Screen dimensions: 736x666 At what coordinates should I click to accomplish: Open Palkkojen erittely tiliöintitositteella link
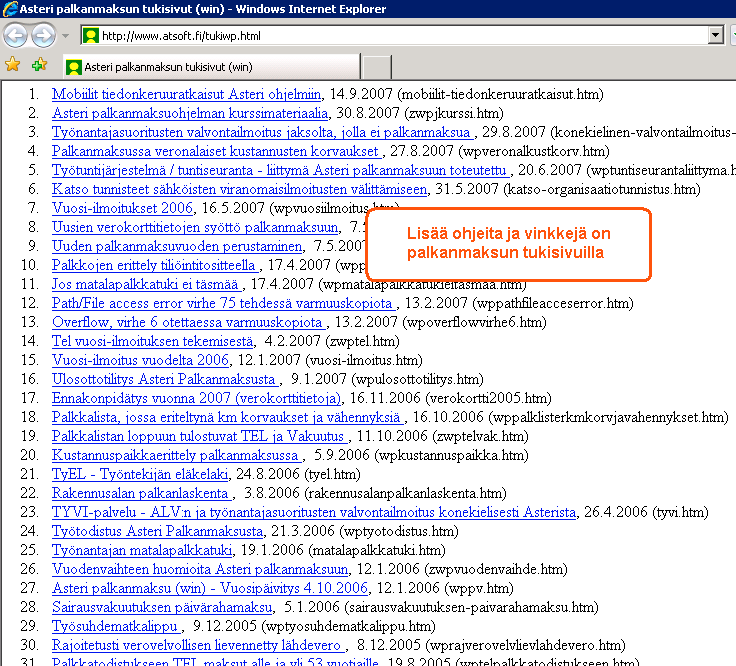click(x=155, y=265)
